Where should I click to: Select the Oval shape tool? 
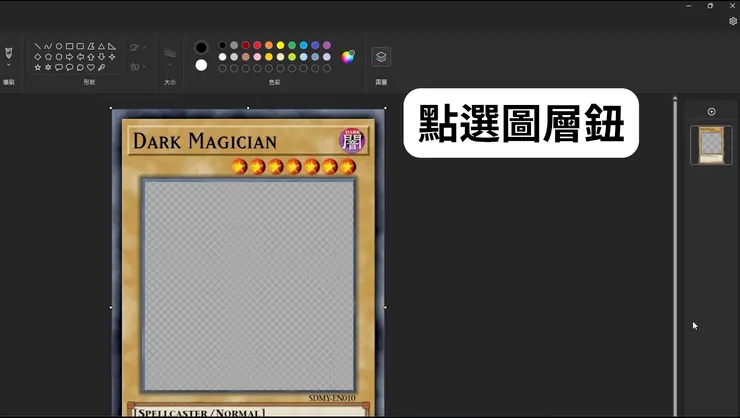[59, 46]
